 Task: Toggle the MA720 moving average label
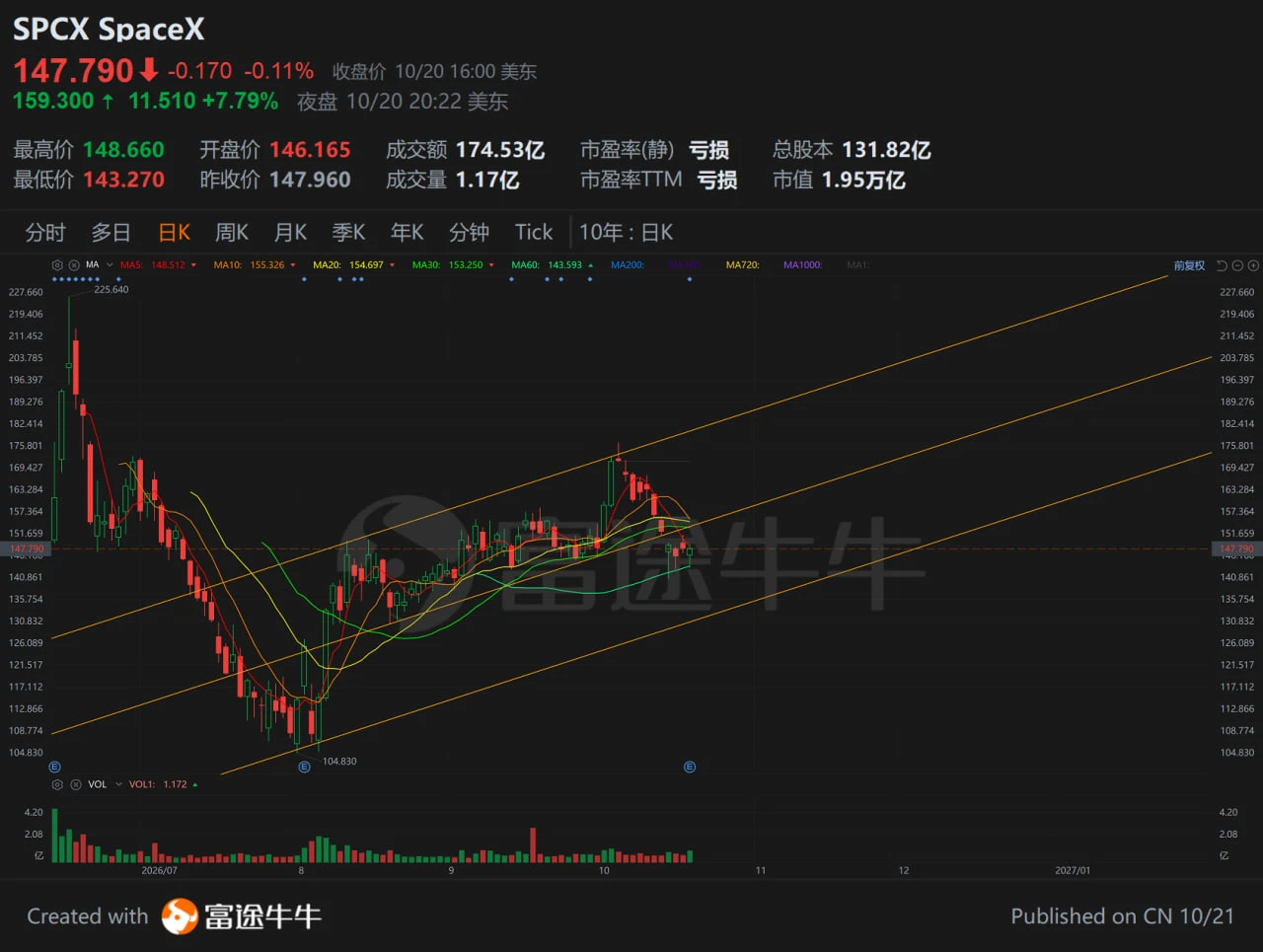tap(743, 265)
